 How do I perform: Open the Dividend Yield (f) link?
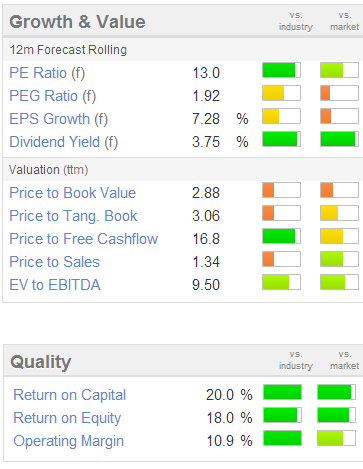click(64, 142)
